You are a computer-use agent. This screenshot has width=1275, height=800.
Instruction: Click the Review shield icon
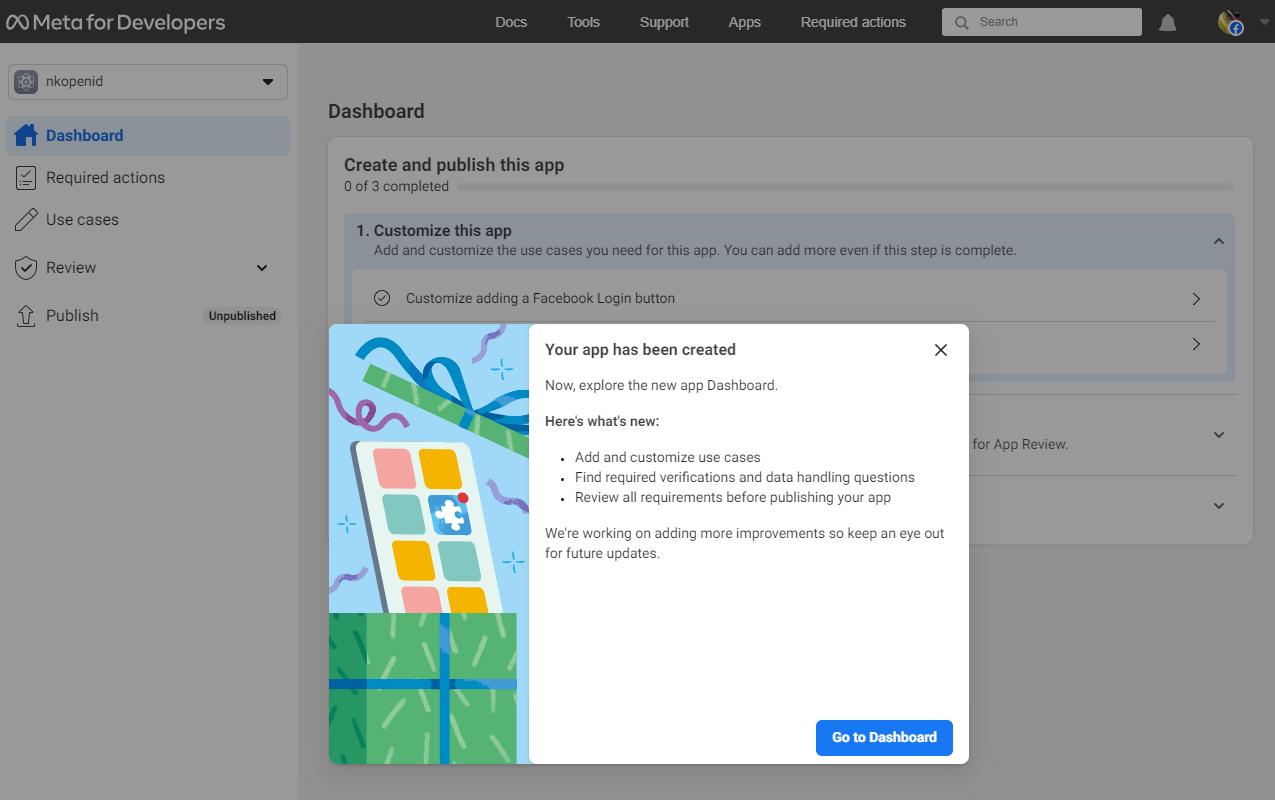pos(27,268)
